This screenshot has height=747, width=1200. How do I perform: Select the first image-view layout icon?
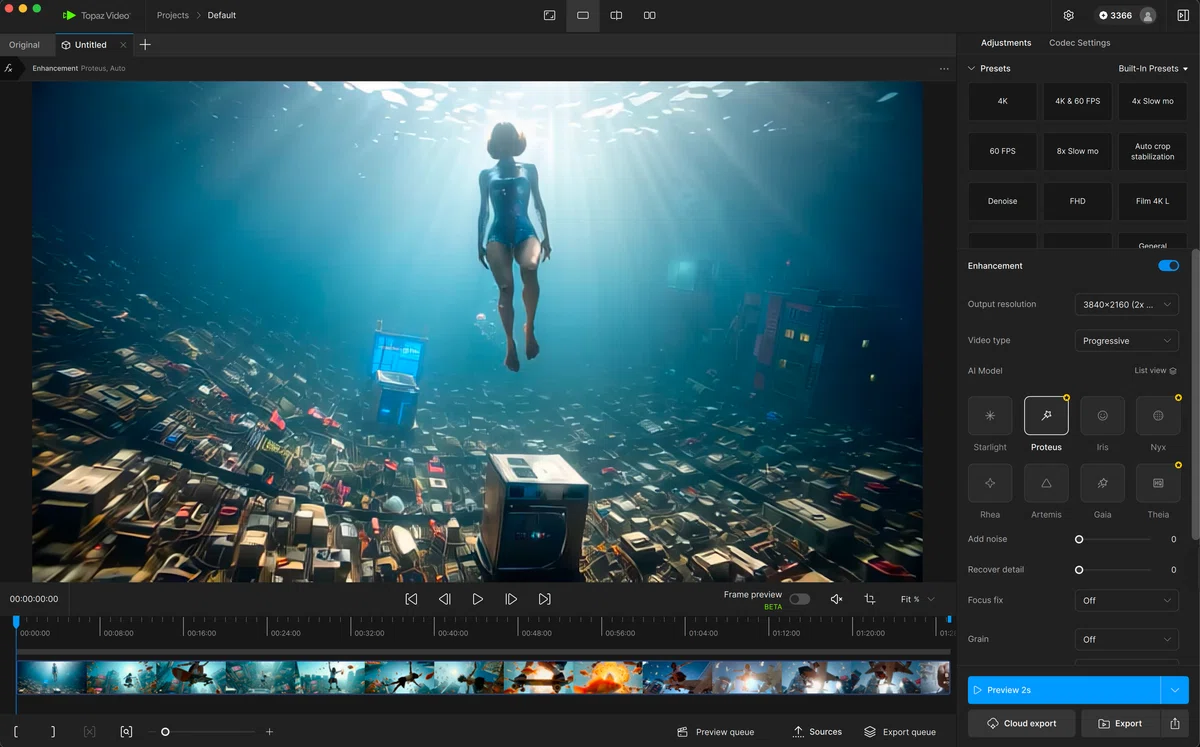point(549,16)
